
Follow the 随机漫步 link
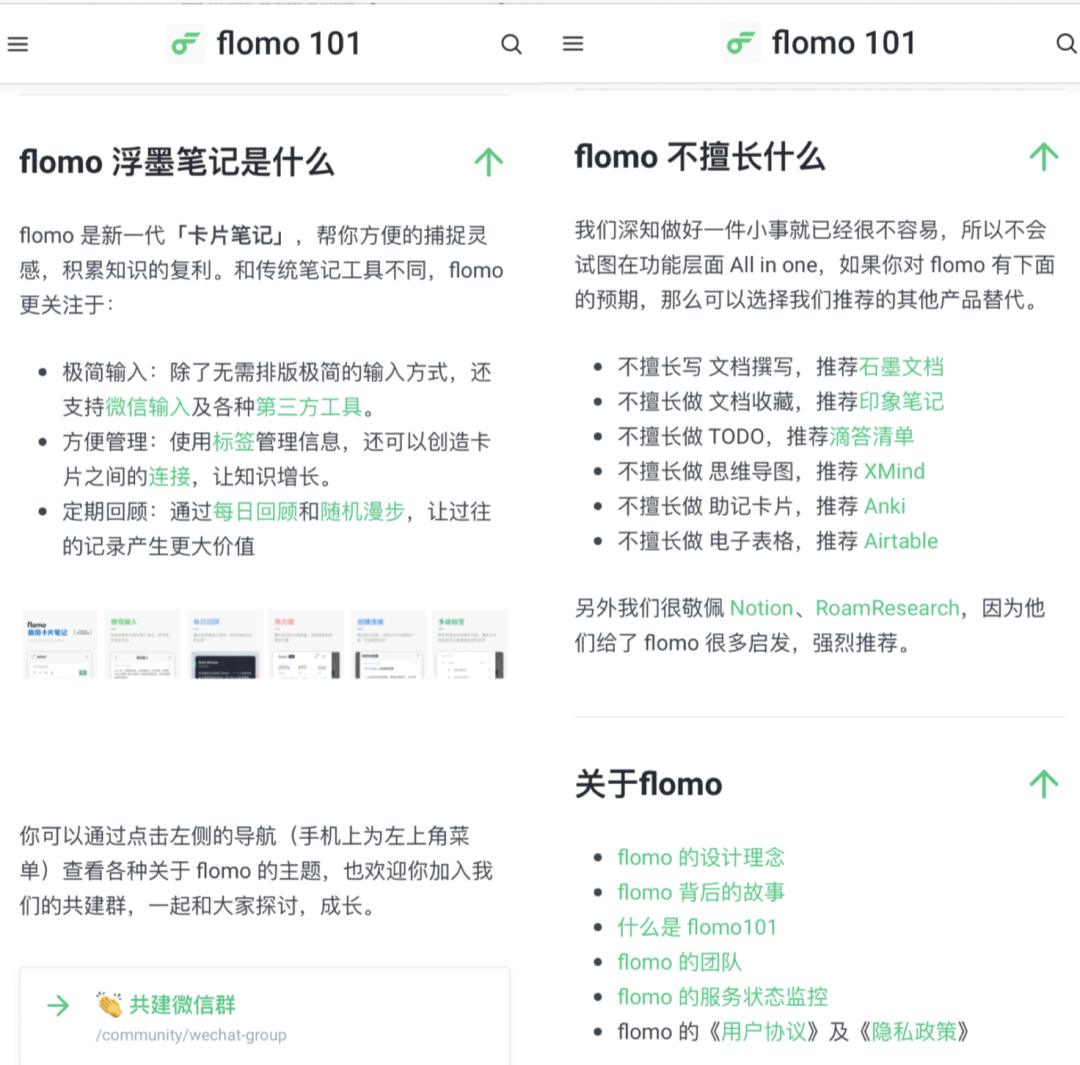[x=362, y=512]
